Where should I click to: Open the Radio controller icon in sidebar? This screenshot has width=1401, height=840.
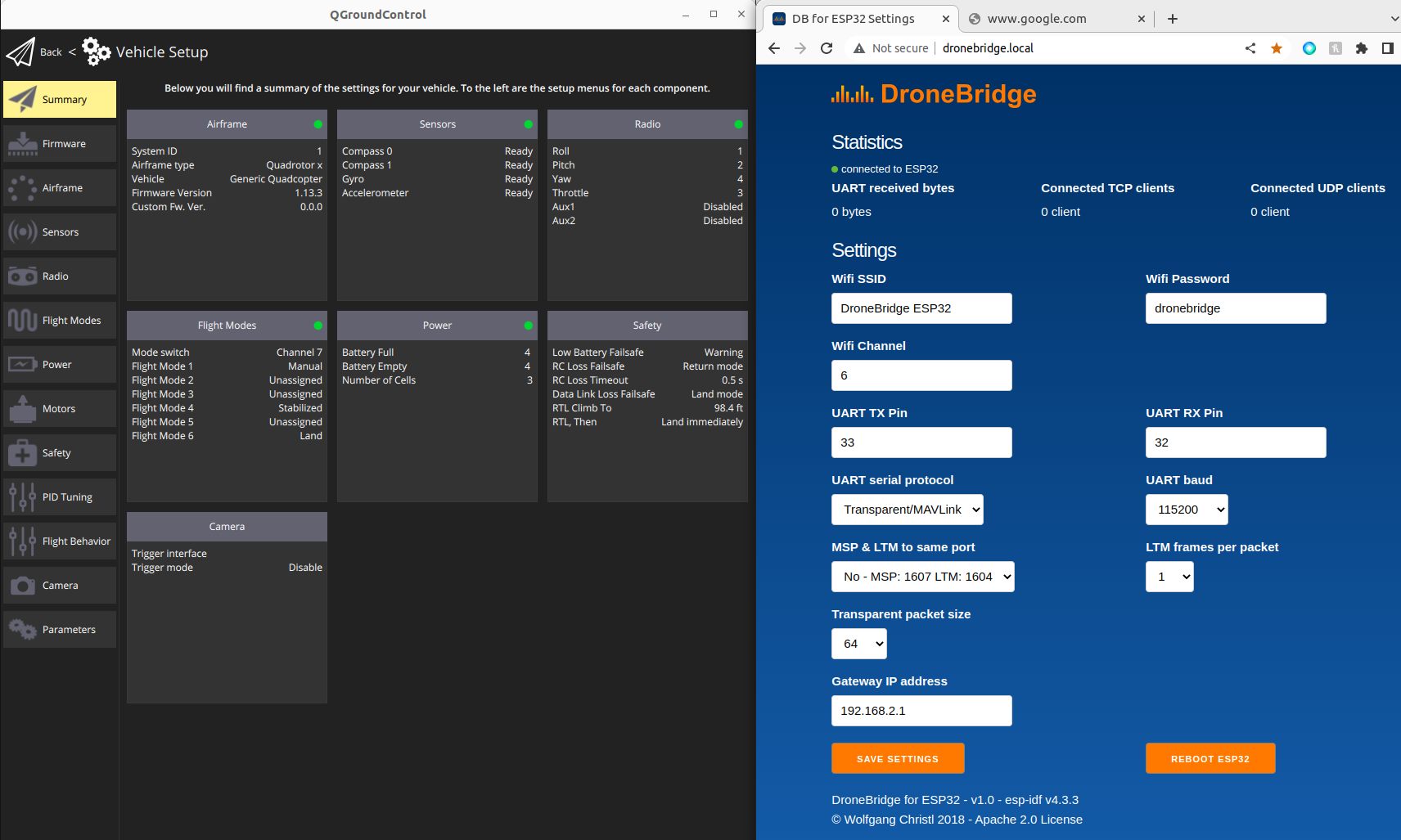[x=23, y=276]
